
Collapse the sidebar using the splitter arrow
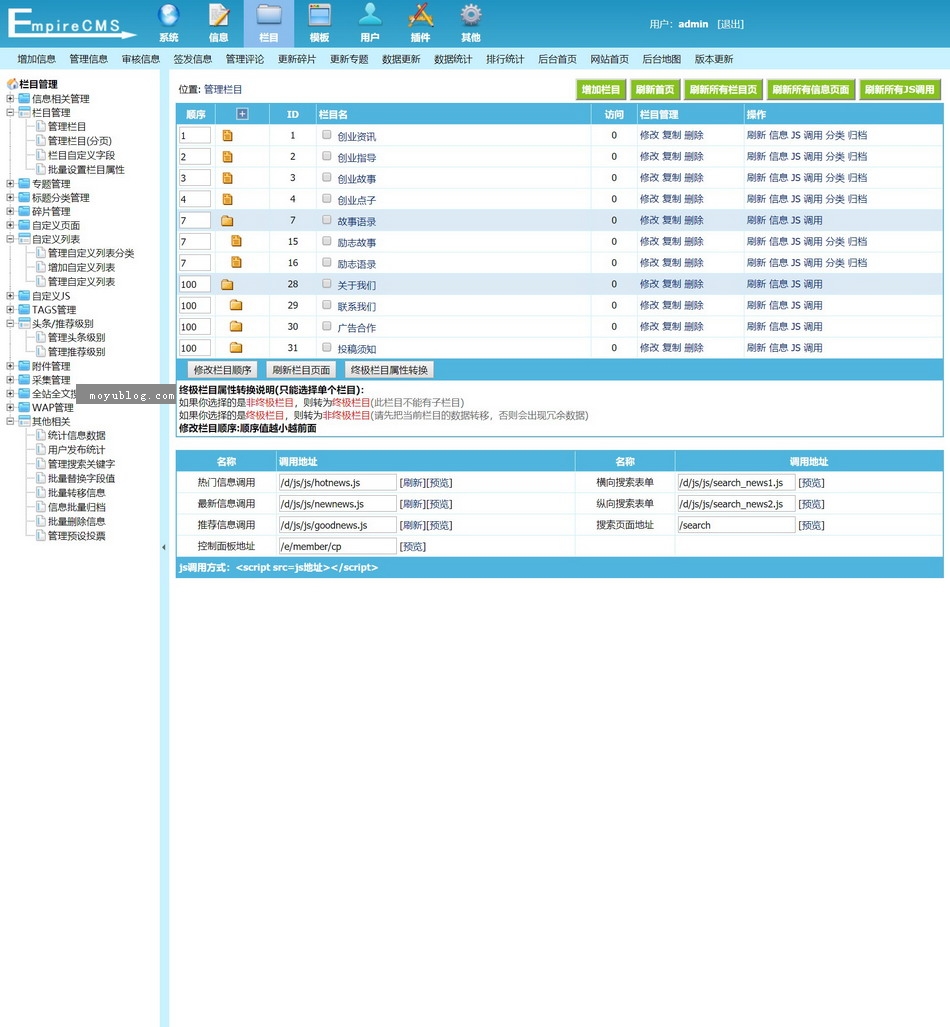tap(164, 547)
